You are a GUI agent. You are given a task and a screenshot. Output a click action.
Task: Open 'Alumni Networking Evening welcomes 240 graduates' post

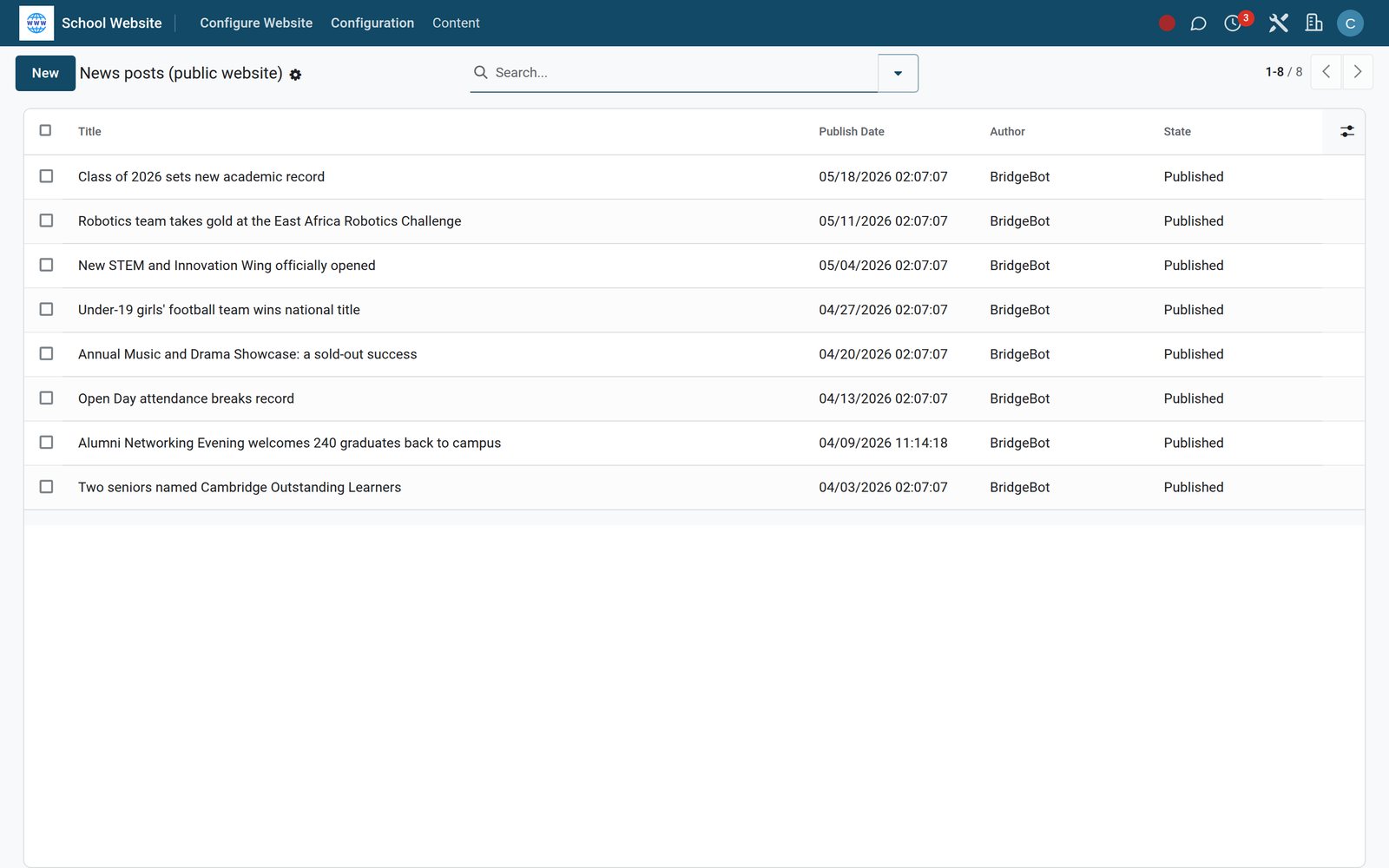tap(289, 443)
